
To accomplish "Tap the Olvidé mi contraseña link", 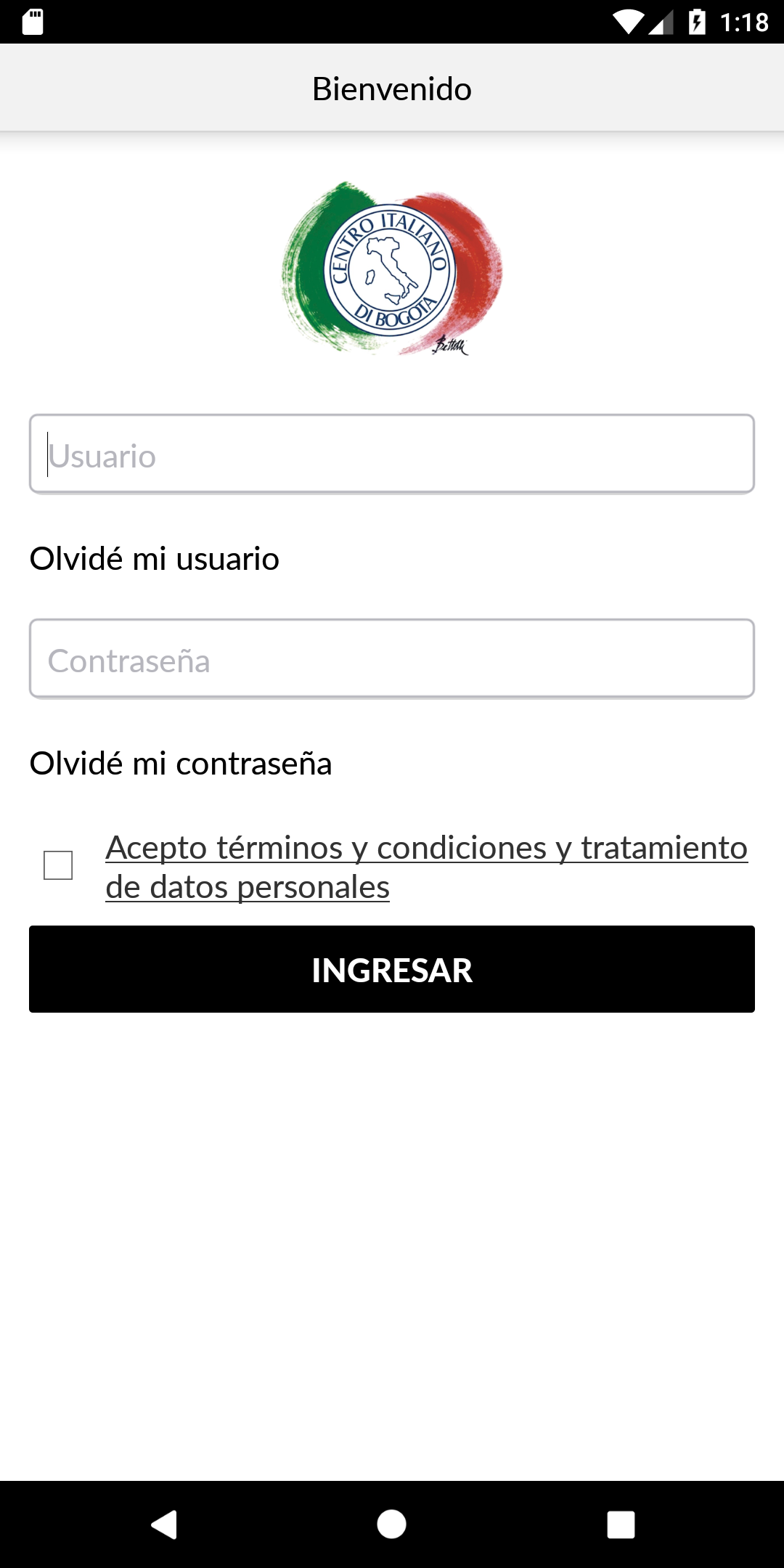I will [180, 764].
